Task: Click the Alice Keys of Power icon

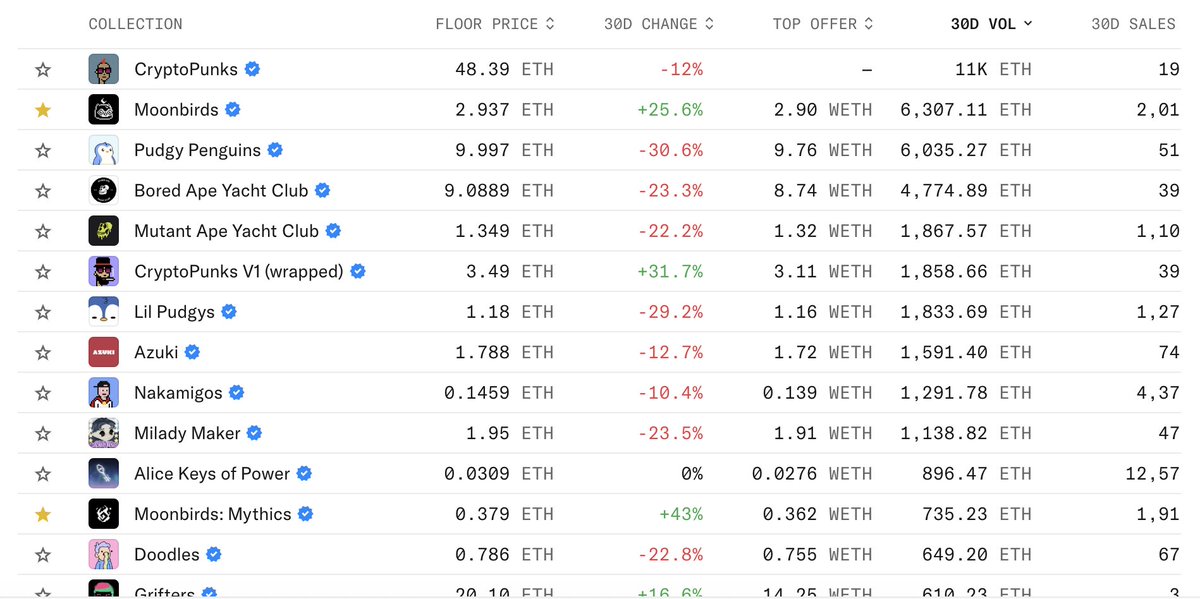Action: tap(104, 474)
